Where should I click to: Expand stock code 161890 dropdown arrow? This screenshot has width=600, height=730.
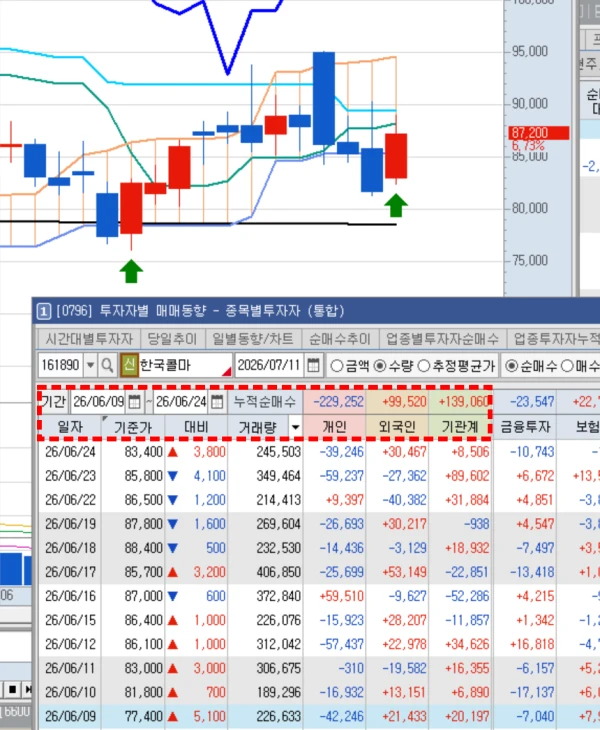point(91,365)
